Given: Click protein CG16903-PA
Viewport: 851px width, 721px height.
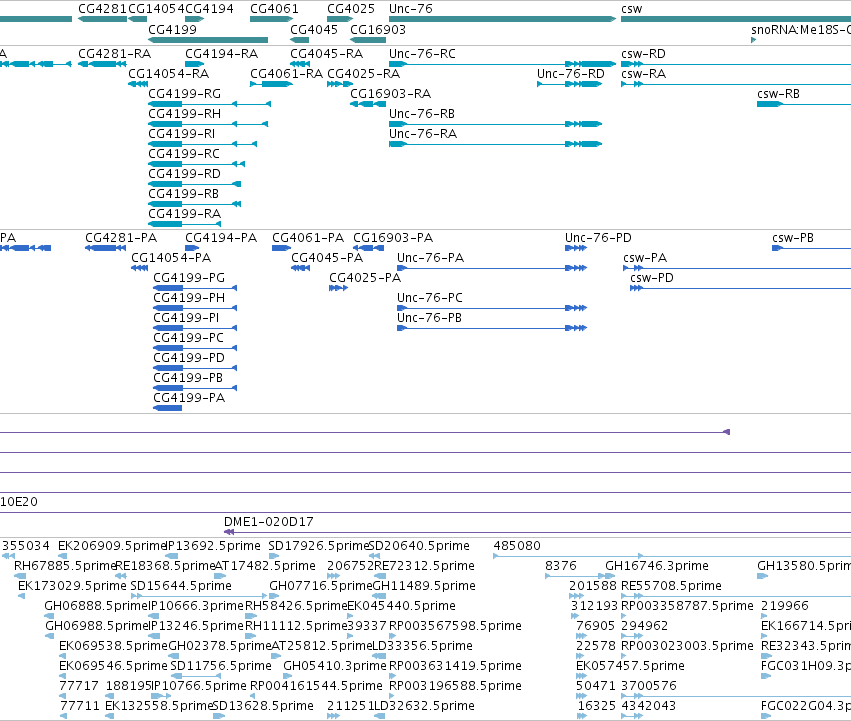Looking at the screenshot, I should (369, 248).
